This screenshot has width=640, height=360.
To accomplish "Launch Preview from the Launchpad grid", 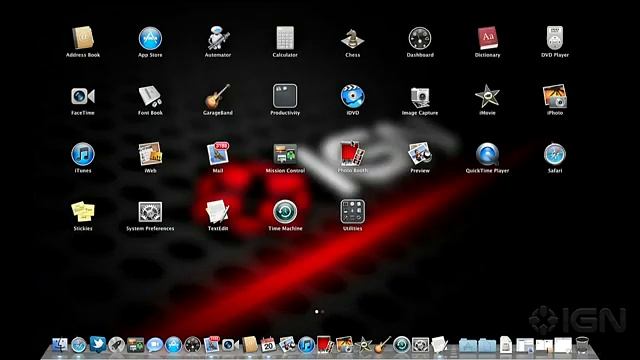I will (420, 154).
